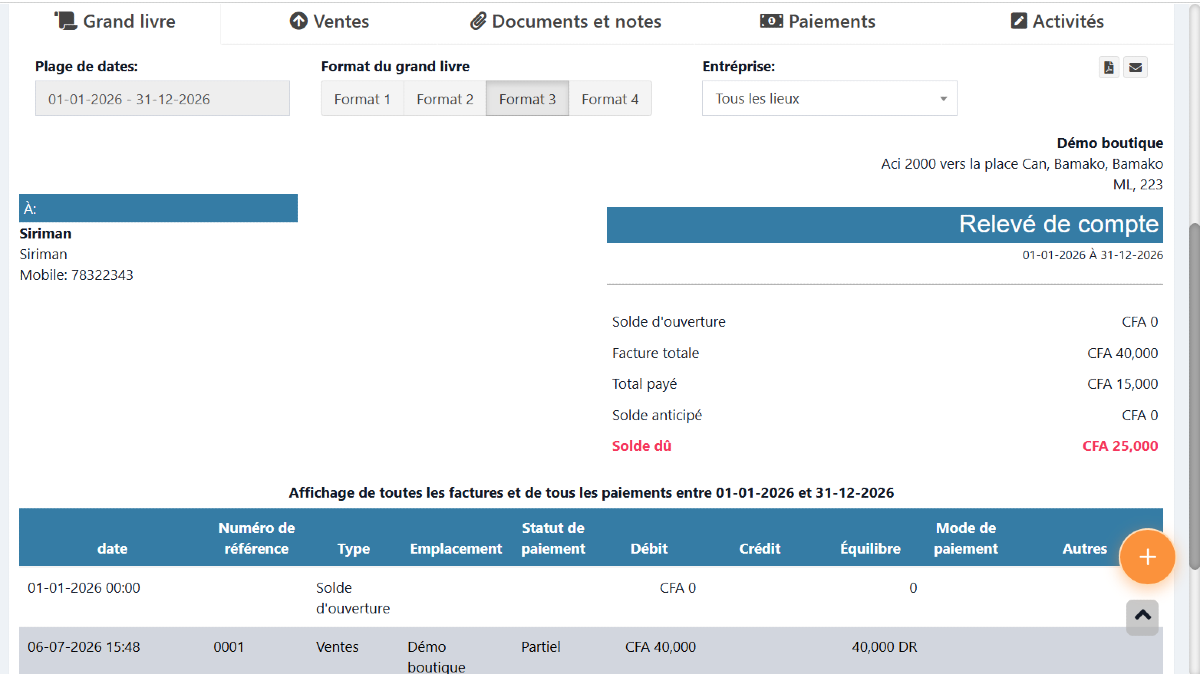Click the Mobile: 78322343 contact line
Viewport: 1200px width, 674px height.
coord(77,275)
